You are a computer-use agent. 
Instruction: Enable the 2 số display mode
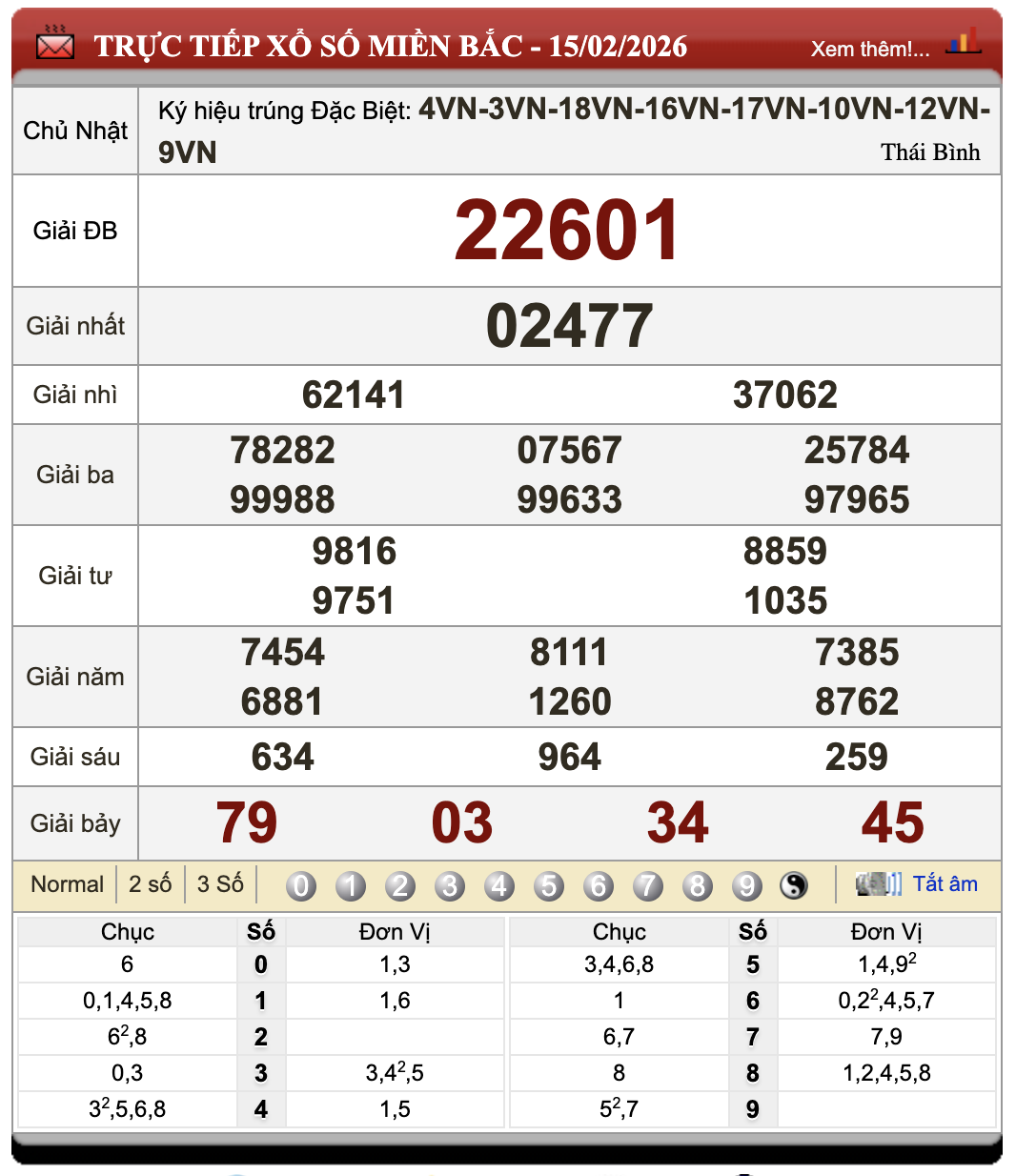pyautogui.click(x=149, y=883)
